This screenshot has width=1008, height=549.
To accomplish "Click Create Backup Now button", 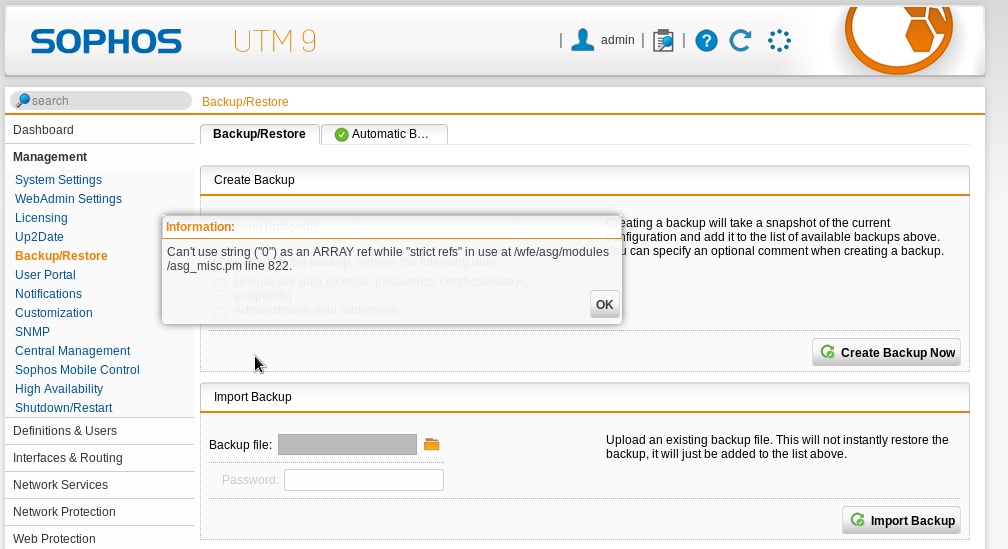I will (x=886, y=352).
